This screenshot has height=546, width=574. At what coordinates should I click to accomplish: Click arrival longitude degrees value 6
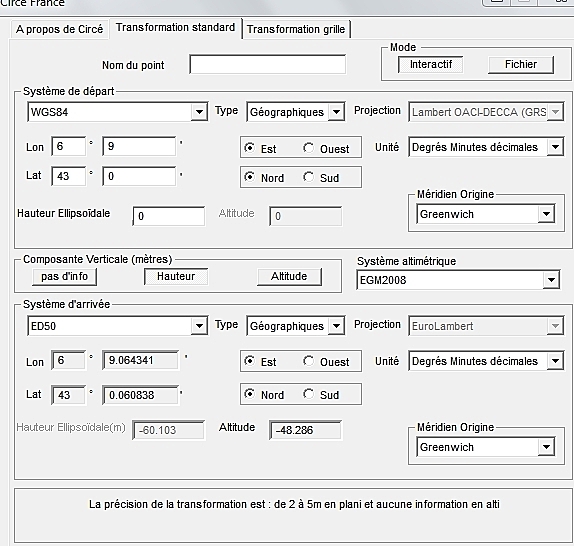click(x=68, y=360)
